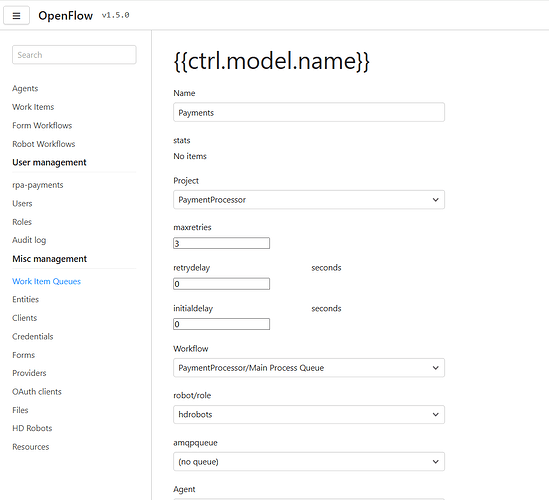Open Files page
This screenshot has height=500, width=549.
tap(20, 410)
